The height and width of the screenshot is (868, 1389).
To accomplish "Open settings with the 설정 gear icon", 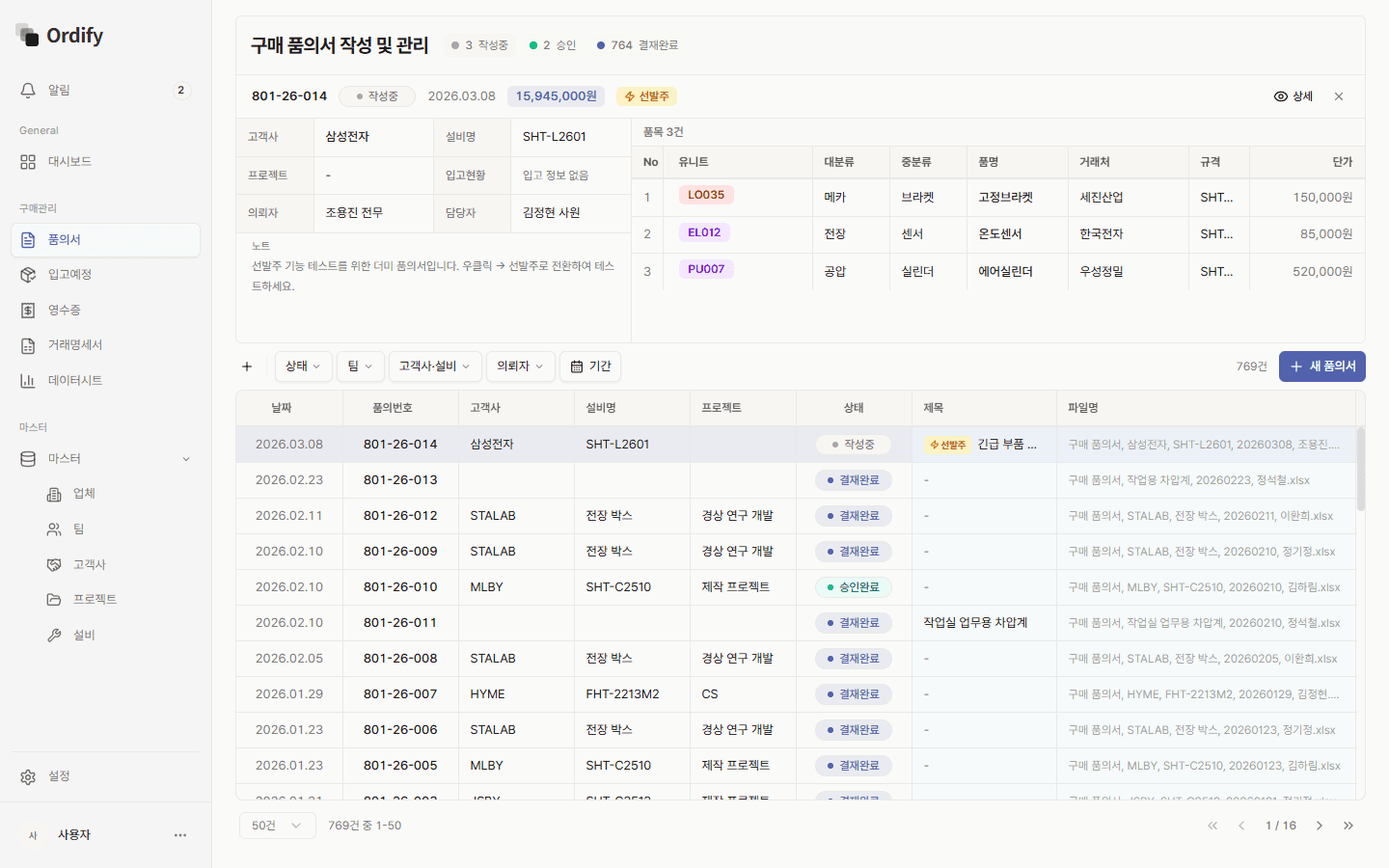I will [28, 775].
